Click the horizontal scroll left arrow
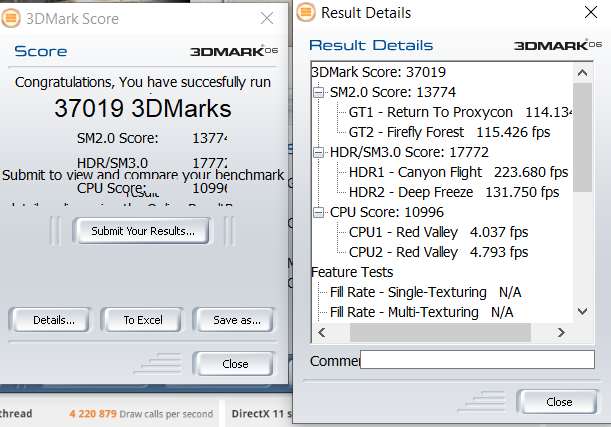 [x=321, y=332]
